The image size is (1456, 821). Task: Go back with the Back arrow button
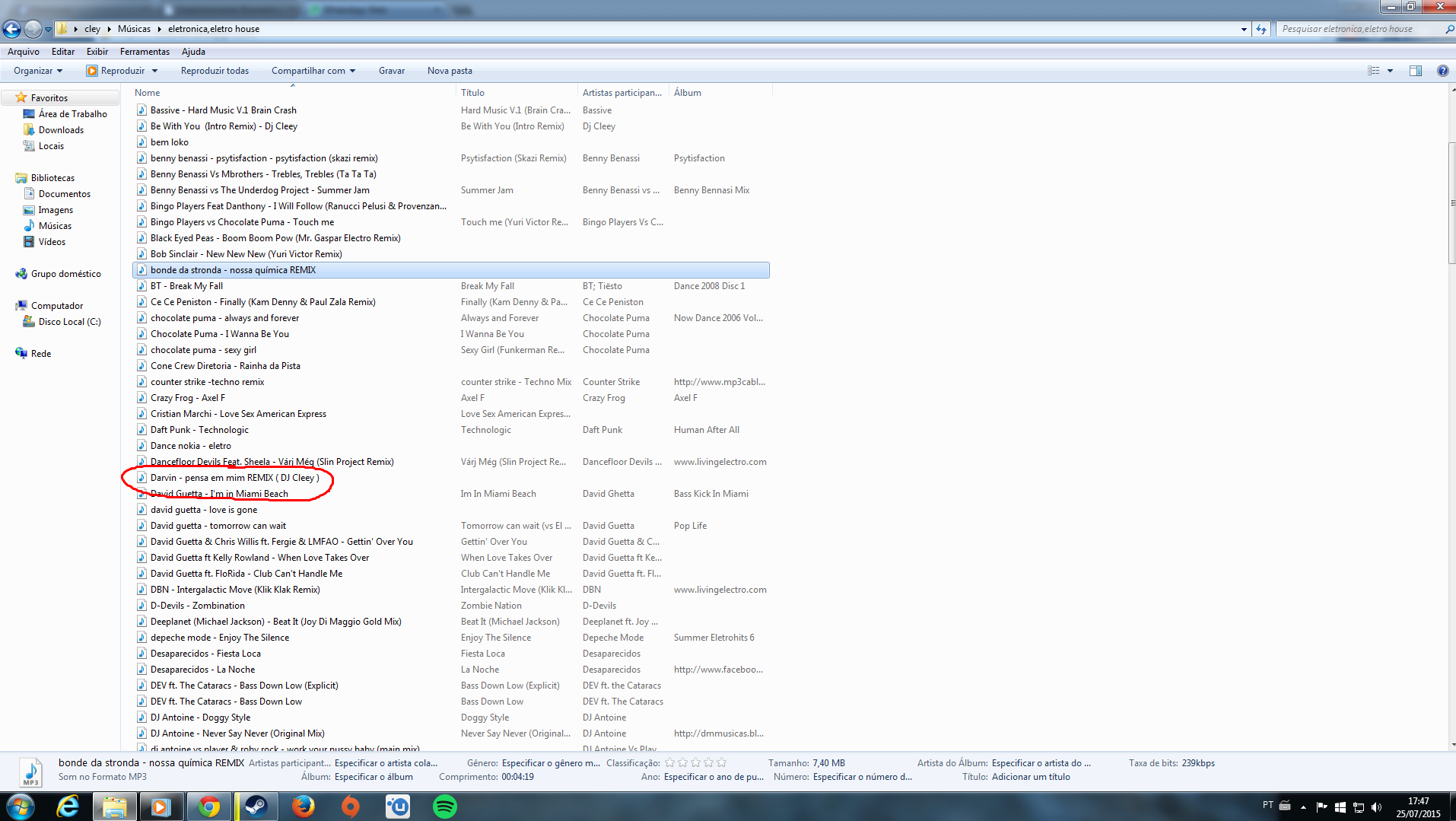tap(11, 29)
